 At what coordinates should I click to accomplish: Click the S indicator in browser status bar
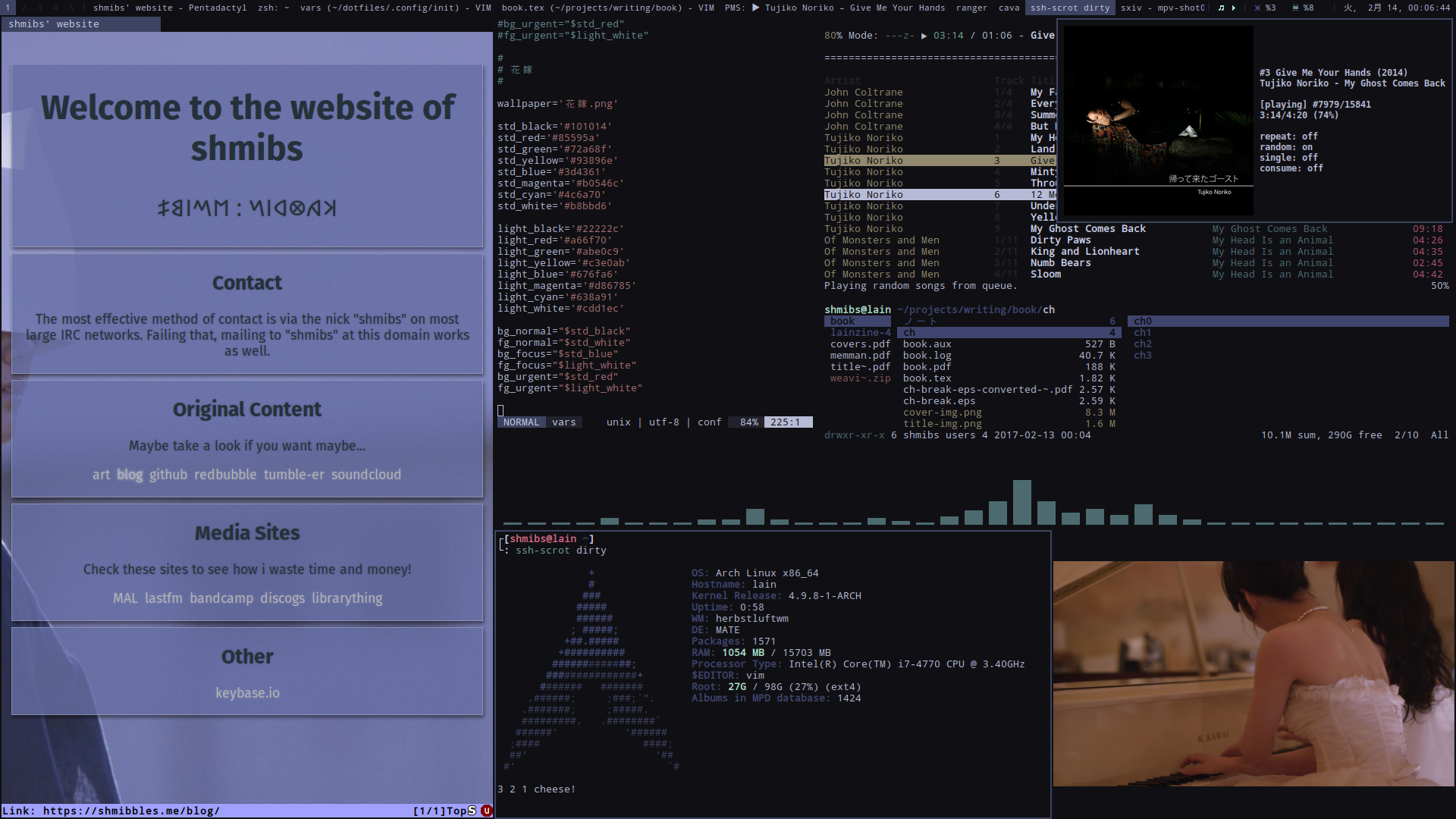pyautogui.click(x=472, y=811)
